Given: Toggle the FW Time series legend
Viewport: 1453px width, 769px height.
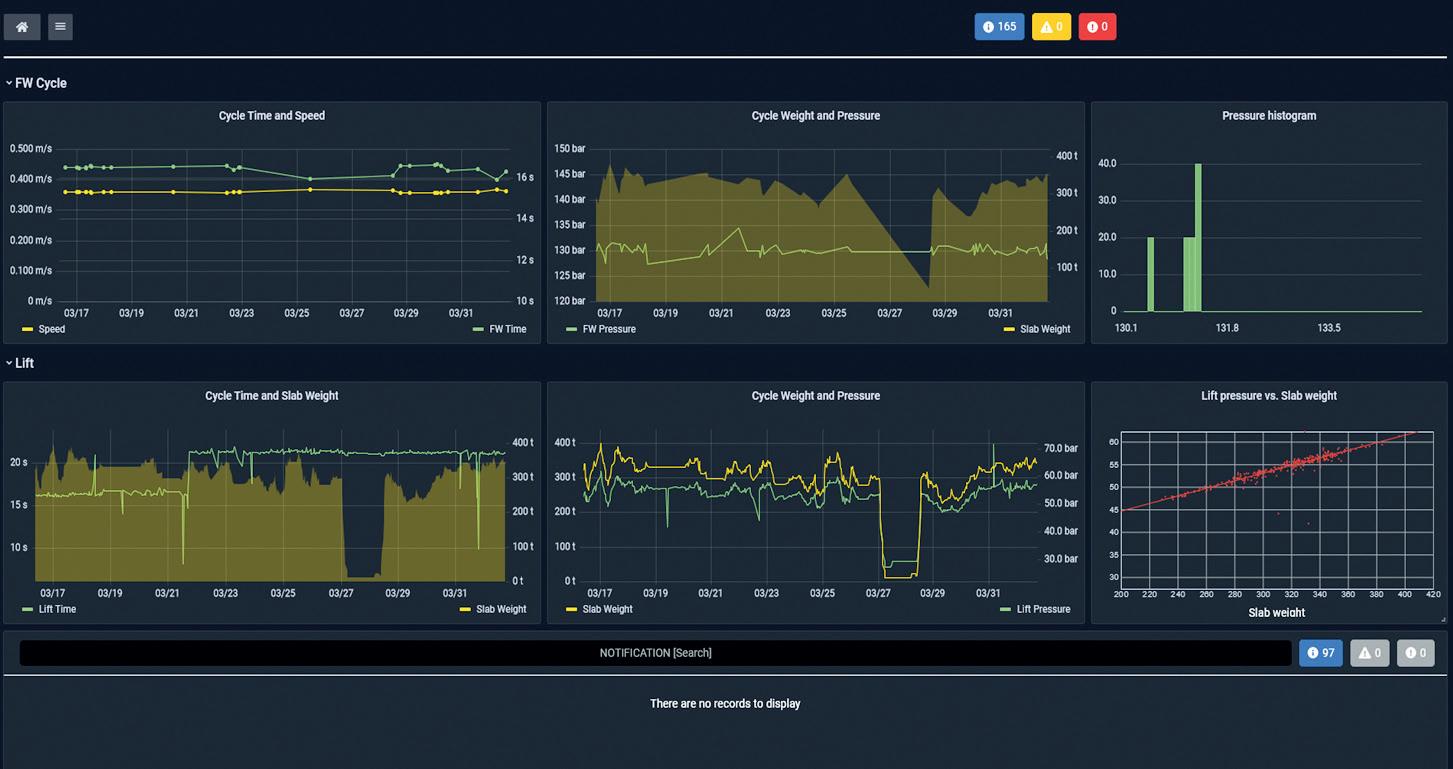Looking at the screenshot, I should [499, 329].
